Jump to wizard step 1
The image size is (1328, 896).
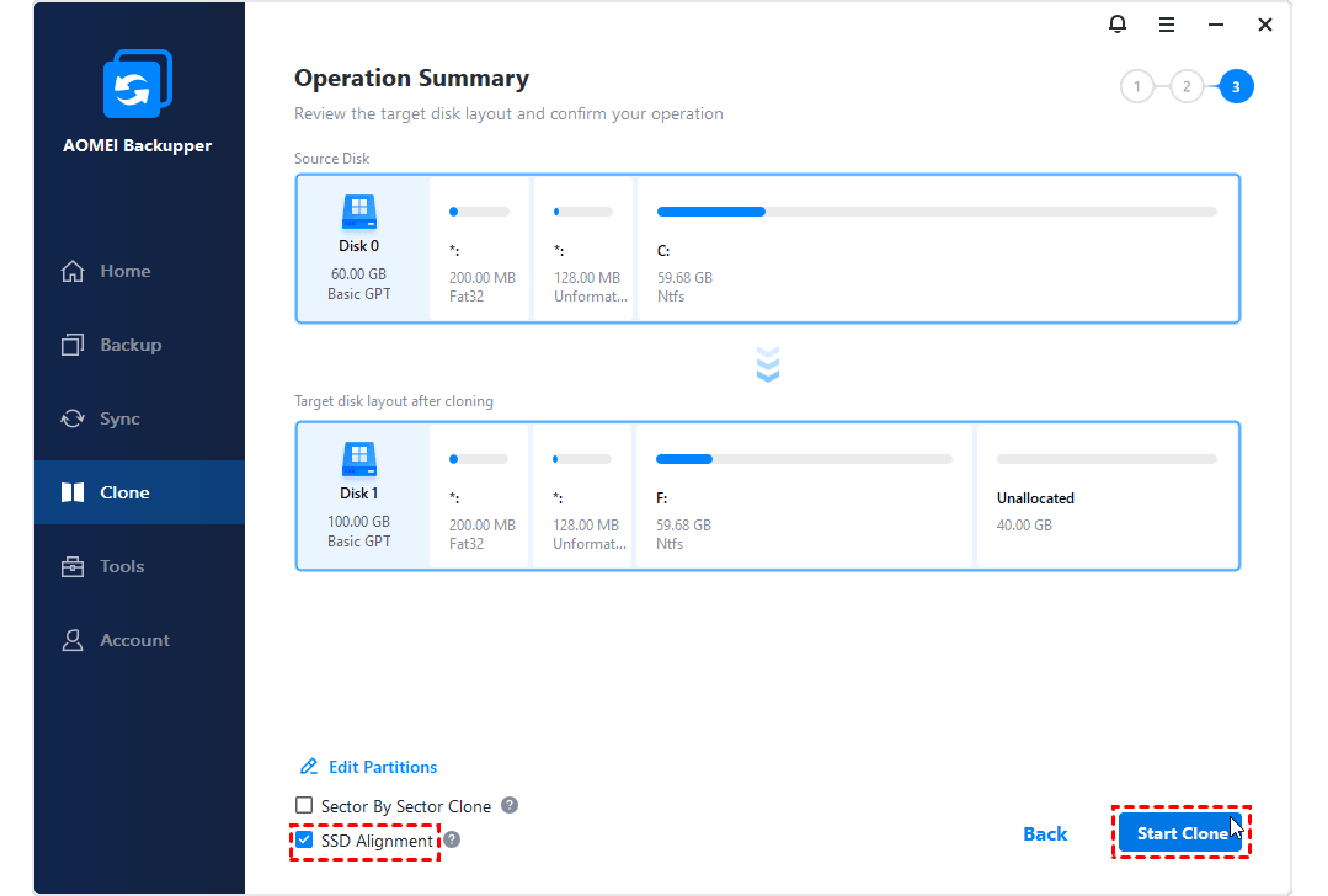click(1137, 87)
